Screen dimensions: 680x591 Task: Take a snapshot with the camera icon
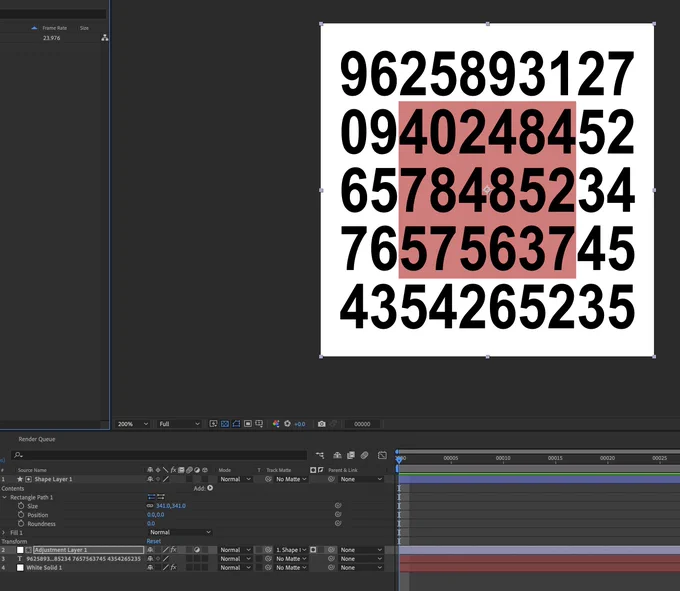[321, 424]
